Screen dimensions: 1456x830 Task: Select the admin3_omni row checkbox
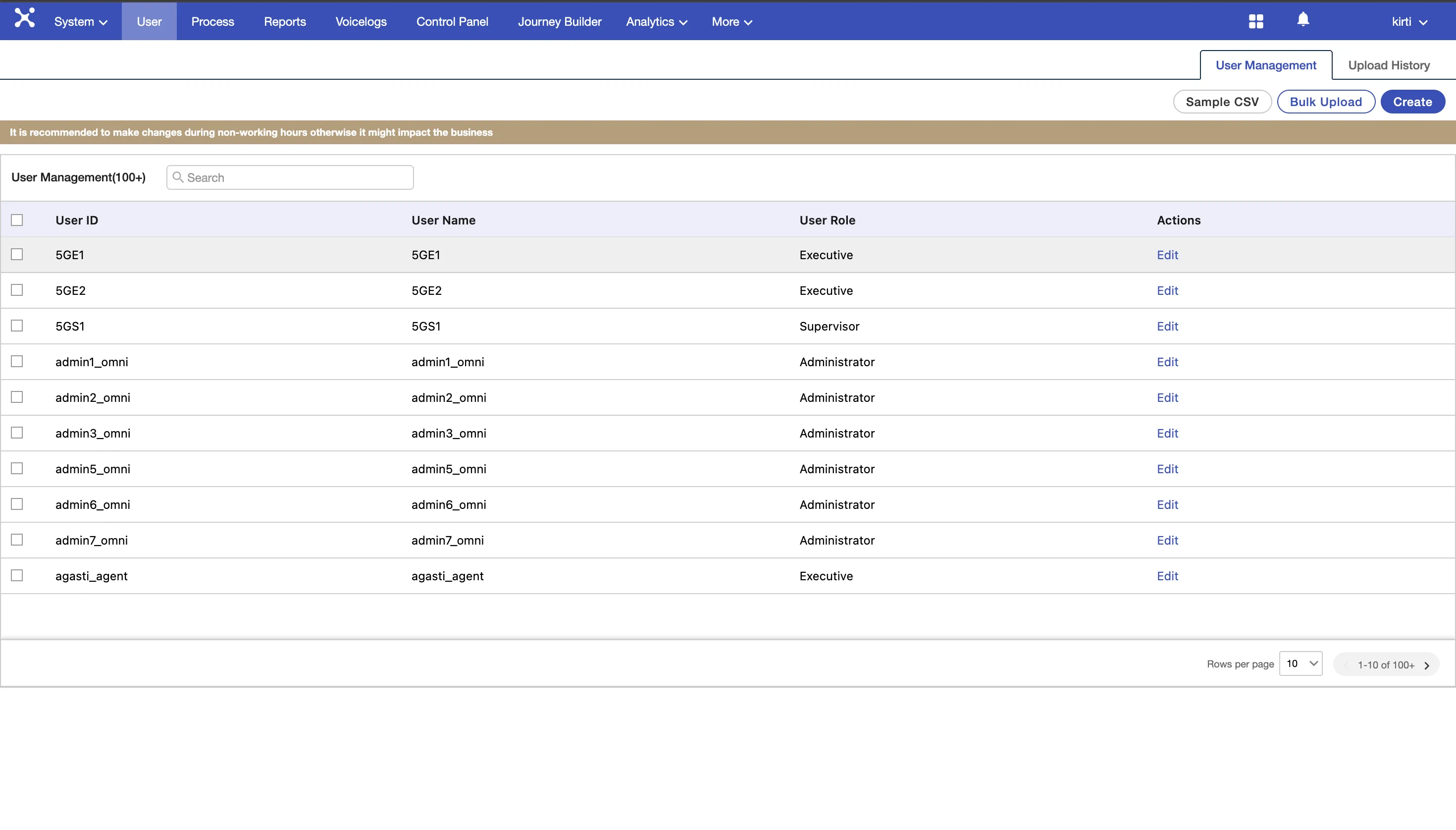click(17, 433)
